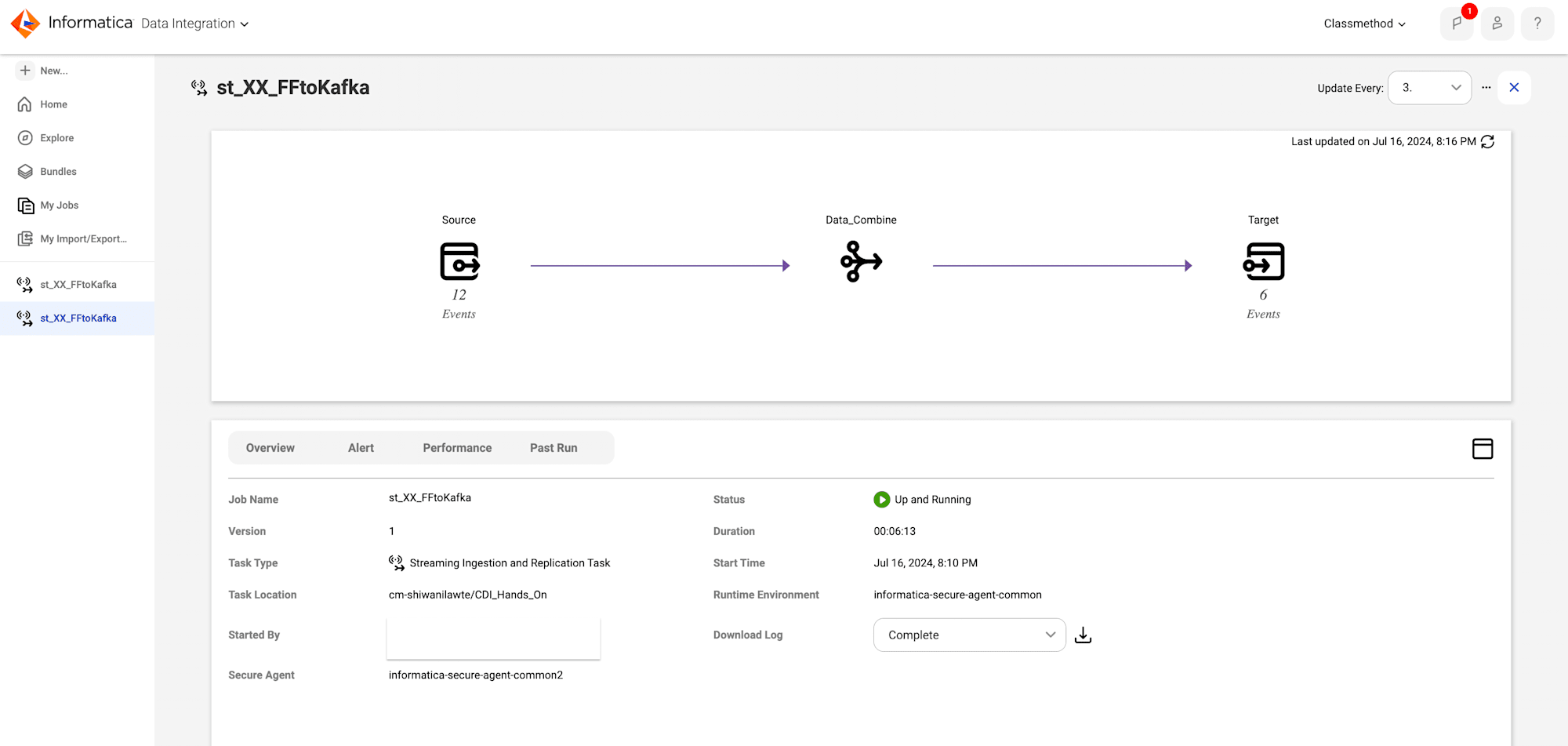Open the Download Log Complete dropdown
Viewport: 1568px width, 746px height.
tap(970, 635)
